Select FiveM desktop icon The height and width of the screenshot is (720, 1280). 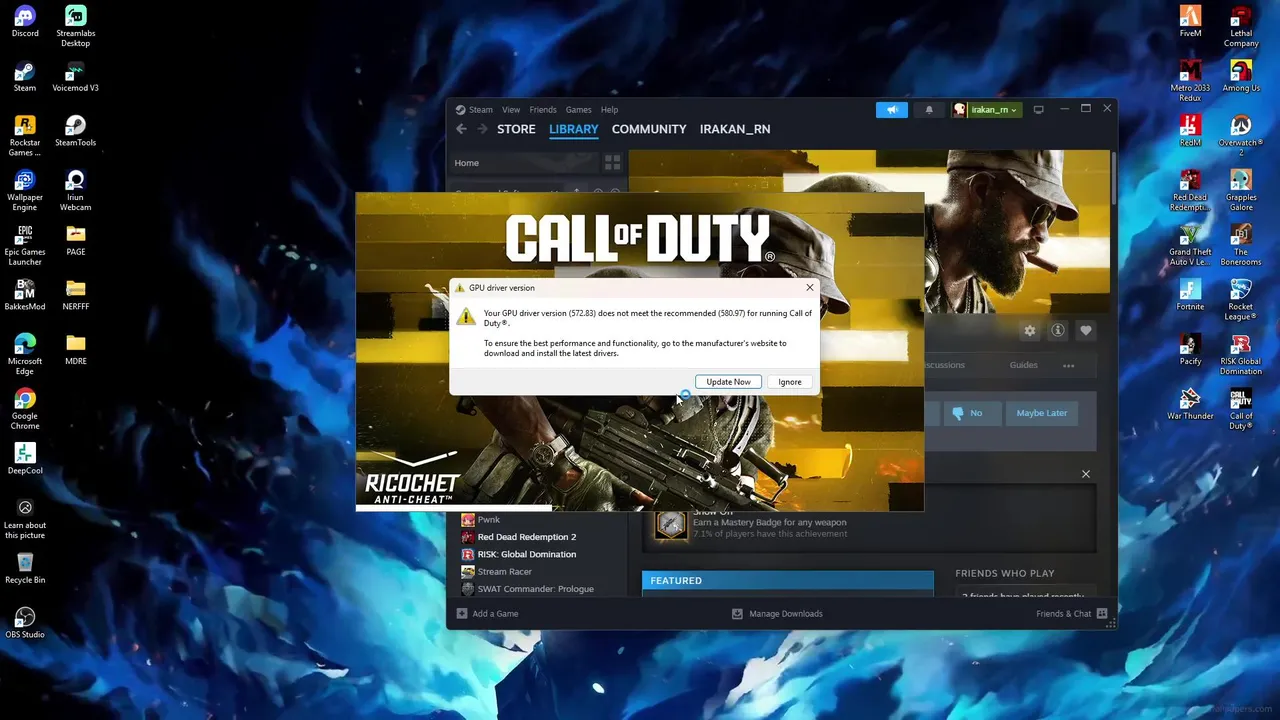click(1190, 22)
